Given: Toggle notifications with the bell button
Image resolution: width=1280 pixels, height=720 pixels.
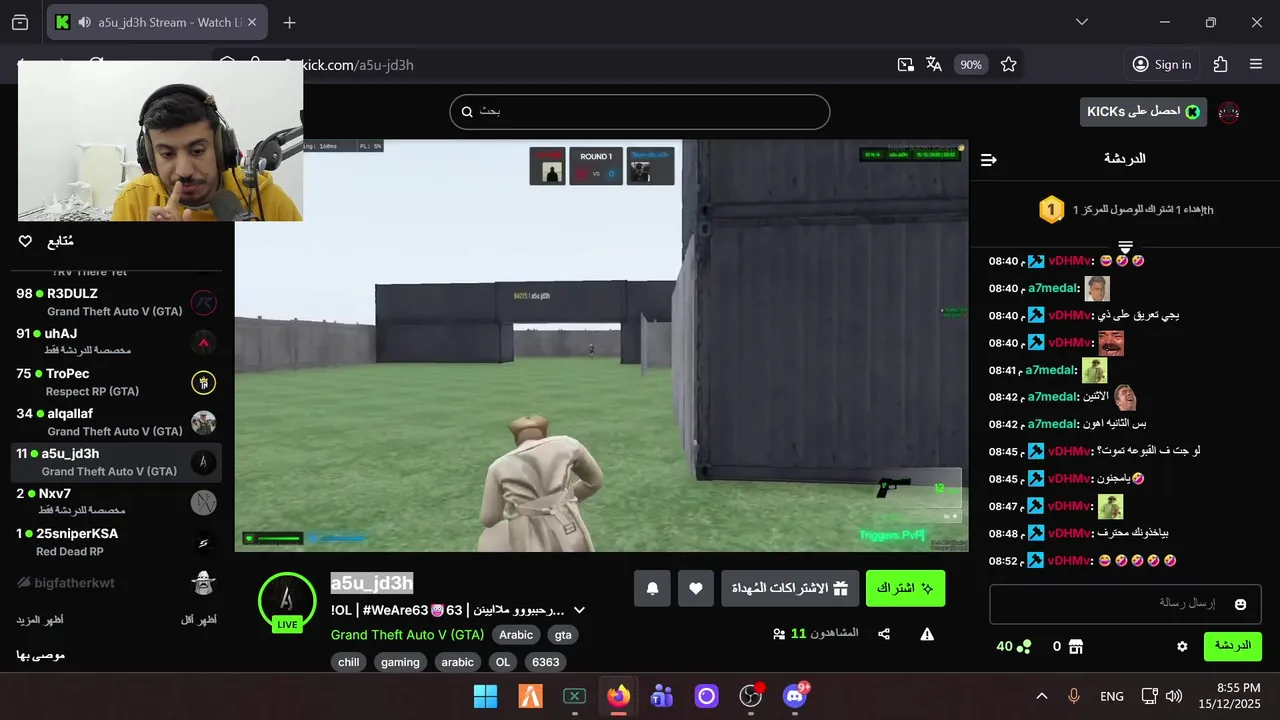Looking at the screenshot, I should point(652,588).
